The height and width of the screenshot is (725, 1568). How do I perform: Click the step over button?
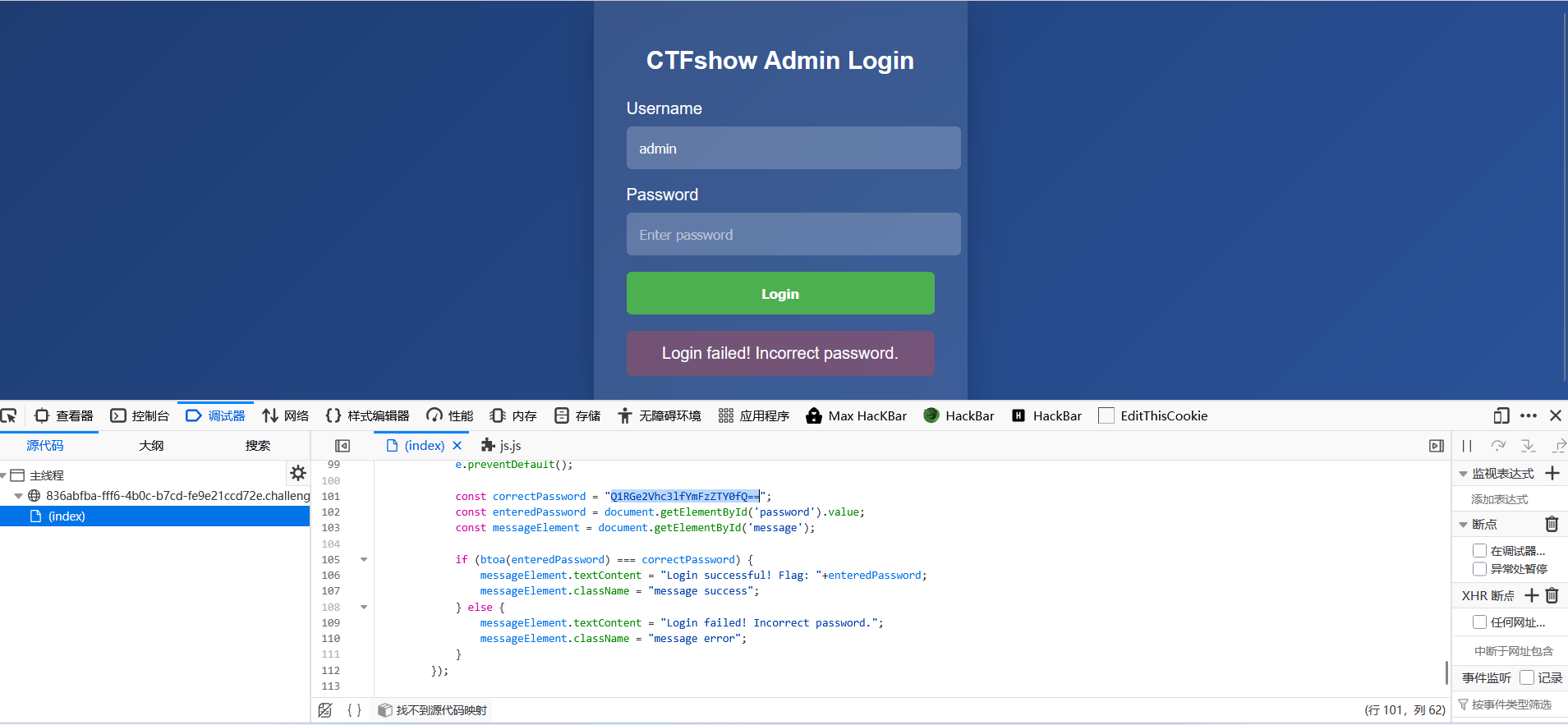tap(1498, 446)
